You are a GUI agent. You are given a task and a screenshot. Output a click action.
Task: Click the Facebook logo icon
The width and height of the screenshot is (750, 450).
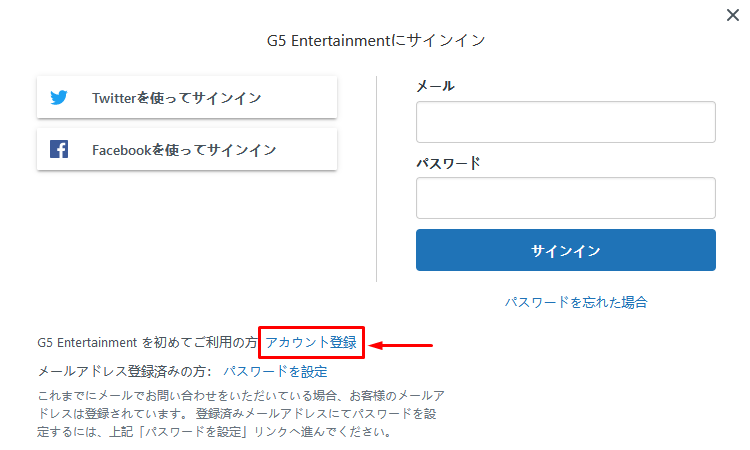click(x=59, y=149)
